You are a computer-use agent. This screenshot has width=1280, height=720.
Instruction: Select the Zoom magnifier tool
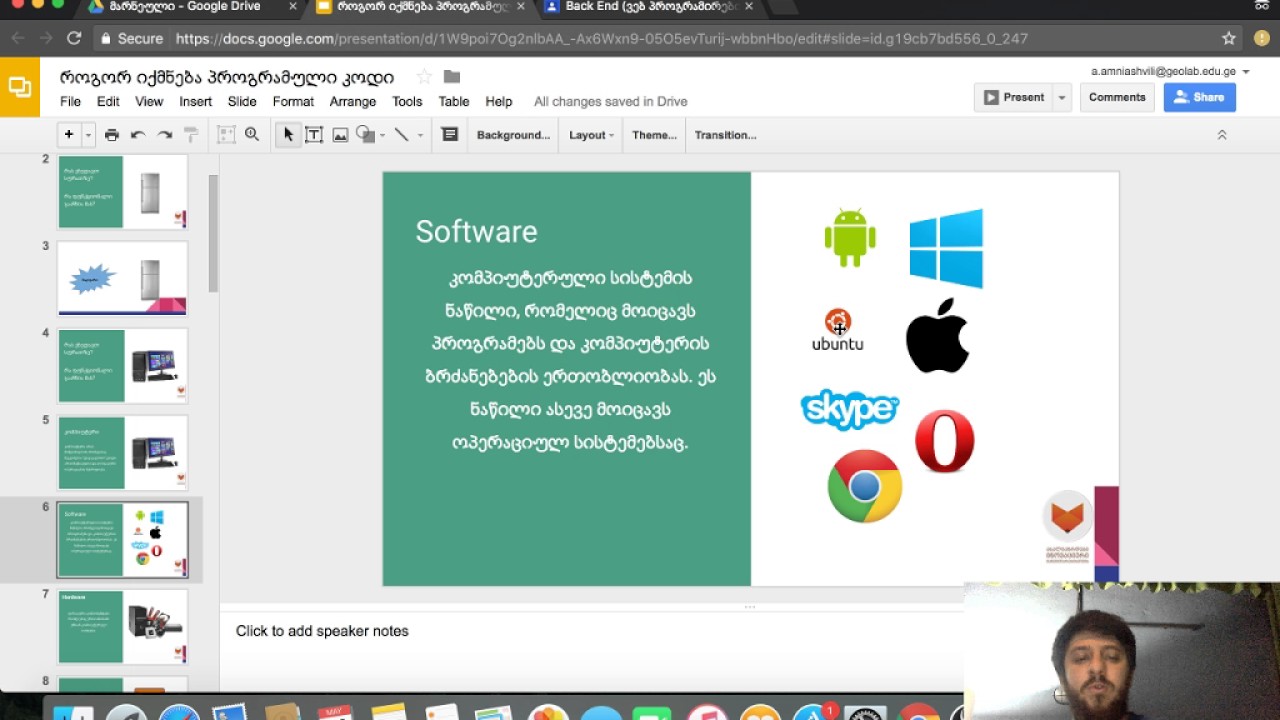pos(252,135)
